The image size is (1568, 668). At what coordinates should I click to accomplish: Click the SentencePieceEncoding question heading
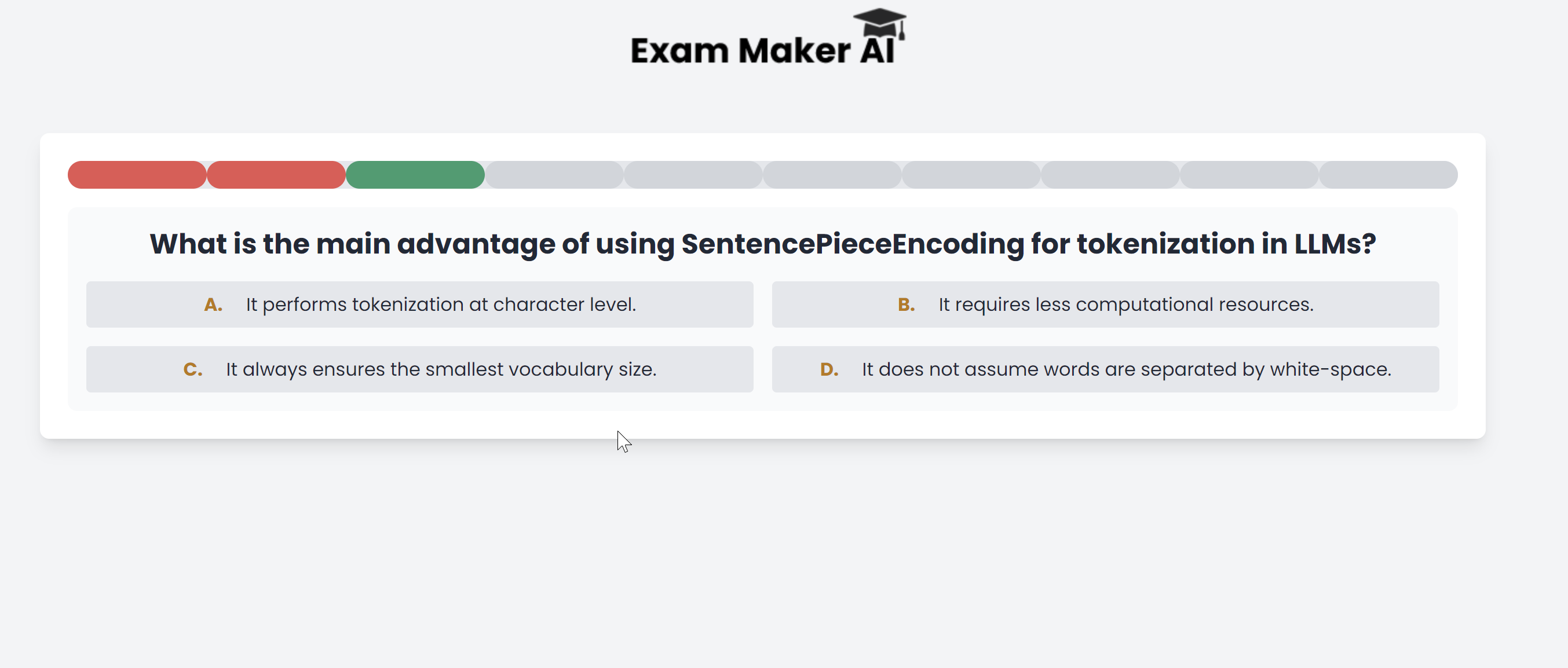click(762, 244)
